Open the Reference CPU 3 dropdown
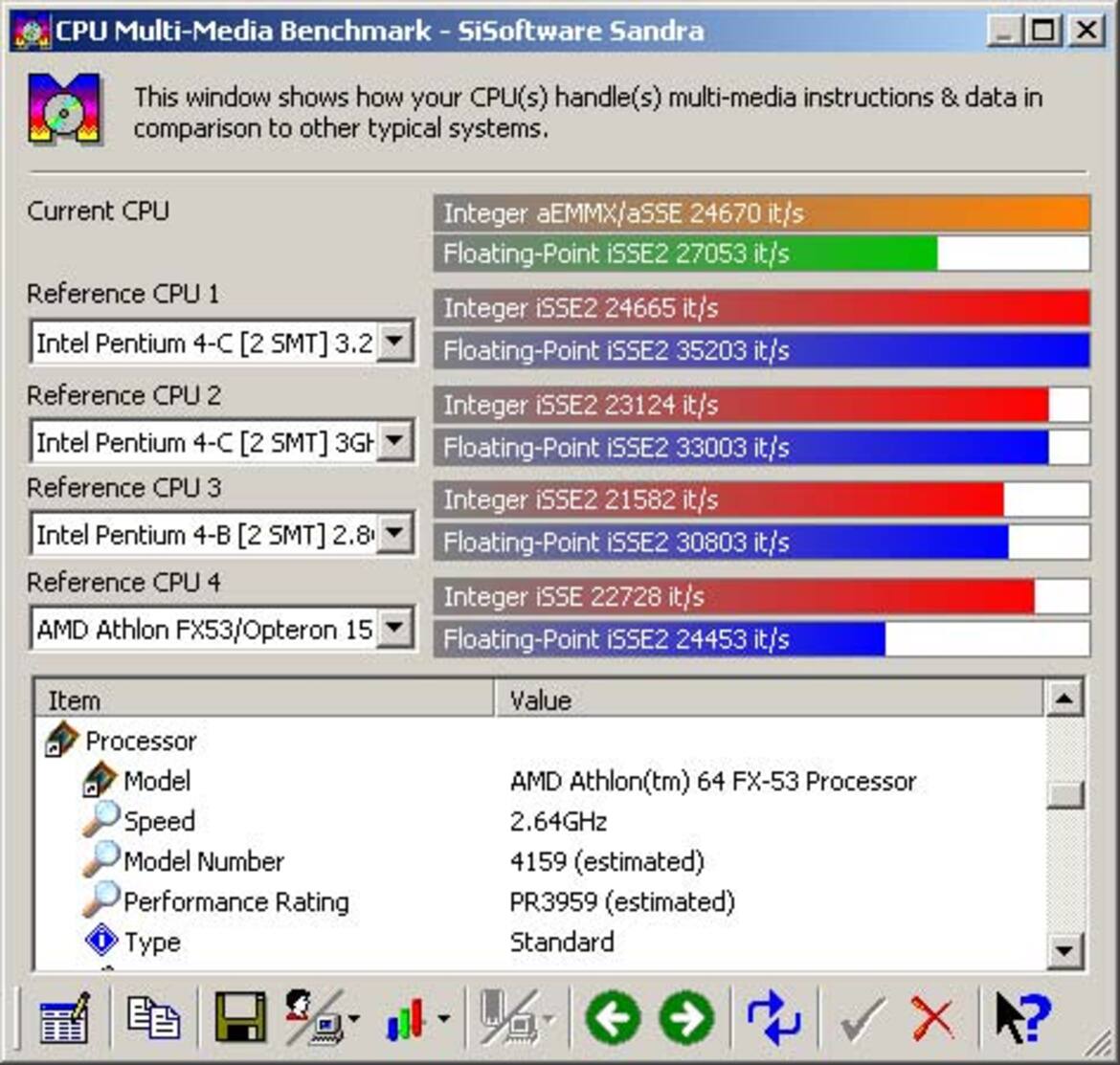Viewport: 1120px width, 1065px height. point(395,533)
